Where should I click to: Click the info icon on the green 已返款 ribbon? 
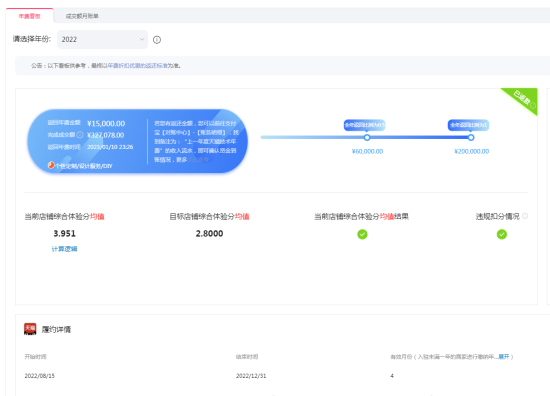click(533, 105)
